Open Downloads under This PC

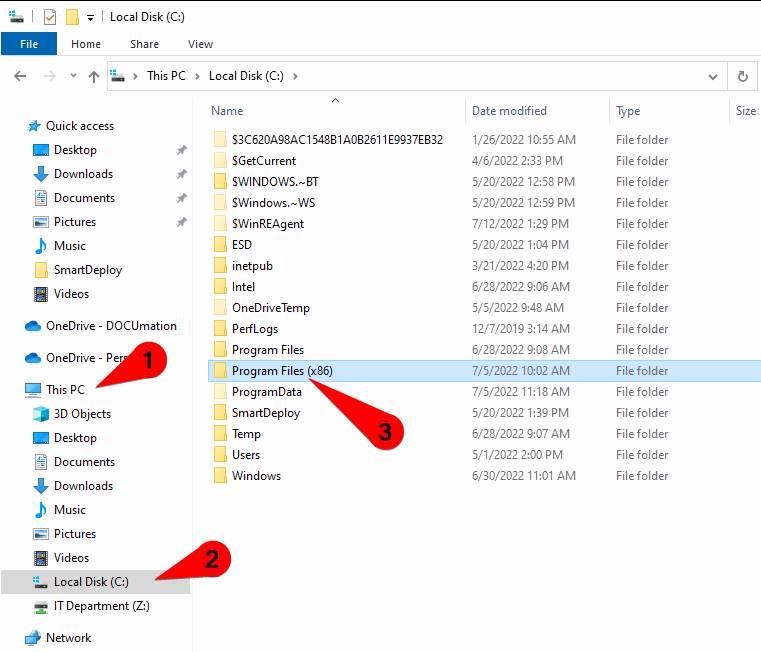coord(83,485)
